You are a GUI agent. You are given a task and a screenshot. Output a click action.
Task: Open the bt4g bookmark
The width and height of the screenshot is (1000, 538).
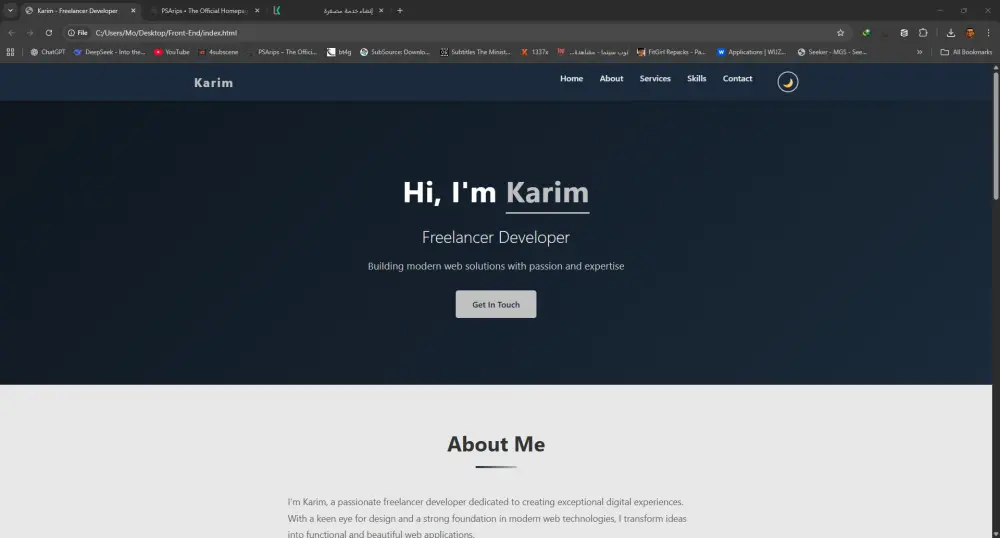pyautogui.click(x=339, y=52)
